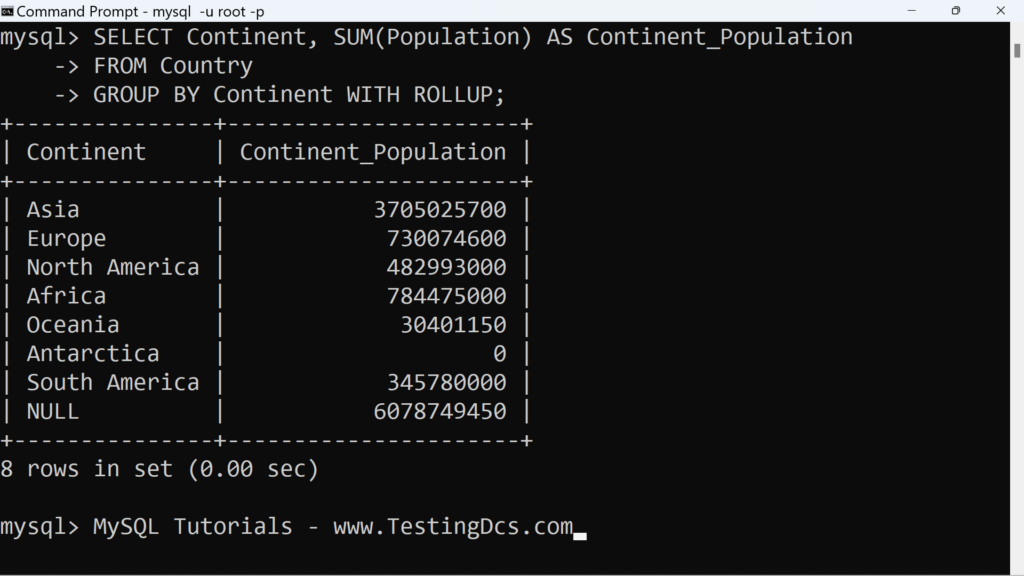Minimize the Command Prompt window
The image size is (1024, 576).
pos(912,10)
